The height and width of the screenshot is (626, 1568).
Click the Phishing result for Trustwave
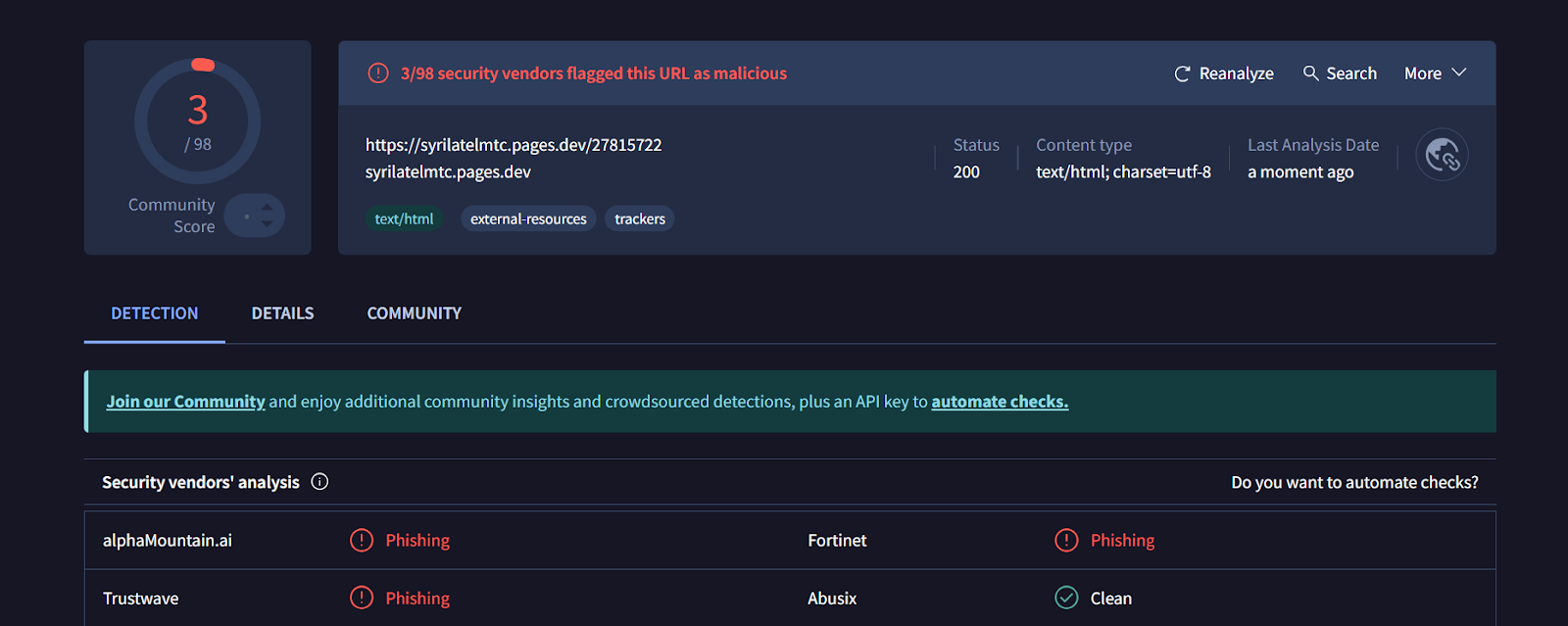[x=417, y=599]
